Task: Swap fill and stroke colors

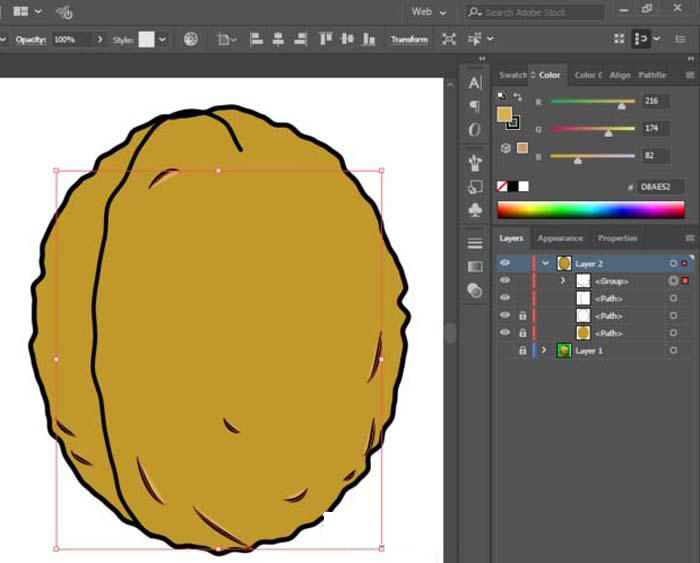Action: point(516,97)
